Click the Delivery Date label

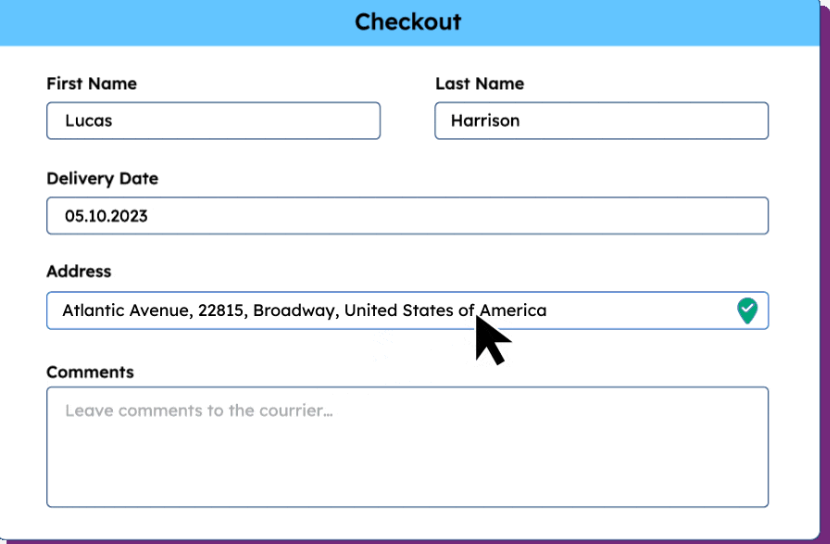point(102,179)
